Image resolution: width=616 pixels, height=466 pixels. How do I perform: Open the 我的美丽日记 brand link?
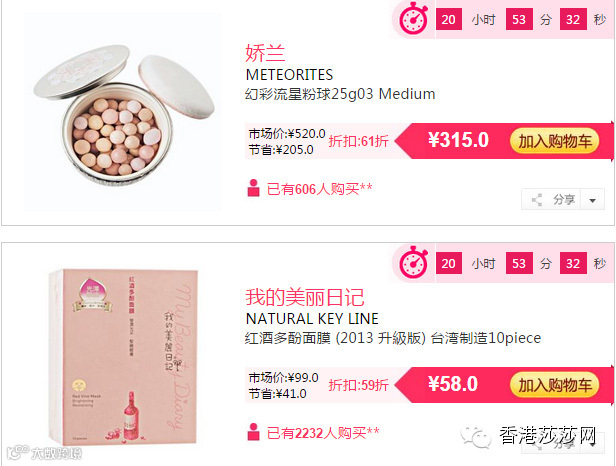[x=305, y=297]
